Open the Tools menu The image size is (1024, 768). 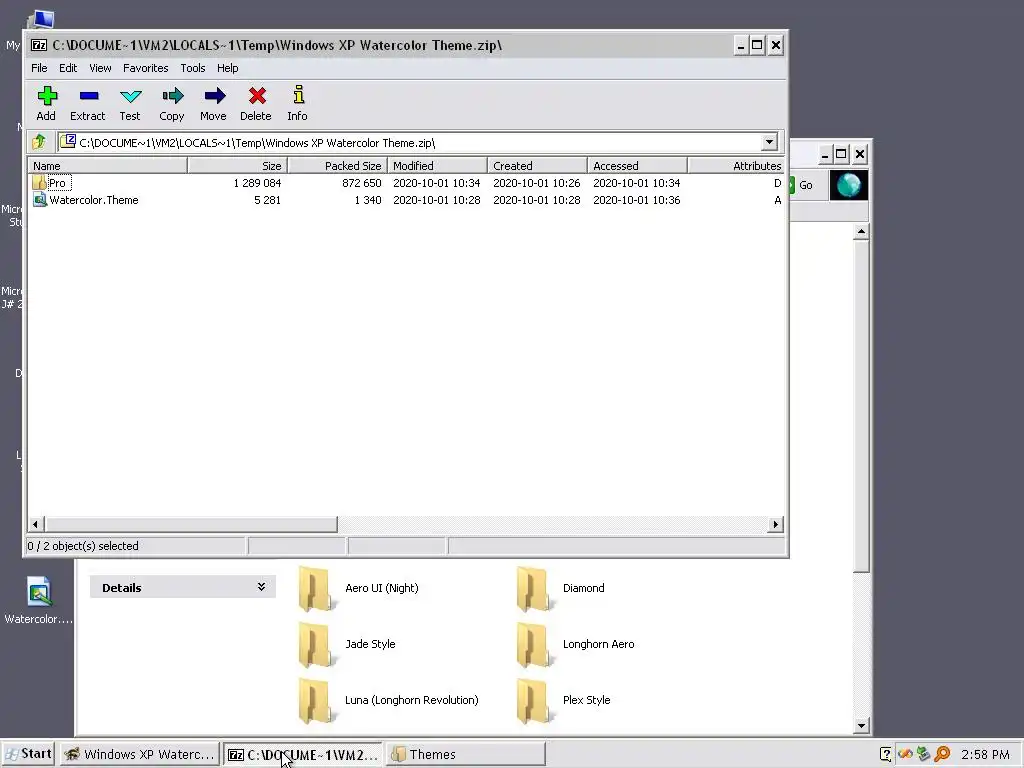point(193,68)
